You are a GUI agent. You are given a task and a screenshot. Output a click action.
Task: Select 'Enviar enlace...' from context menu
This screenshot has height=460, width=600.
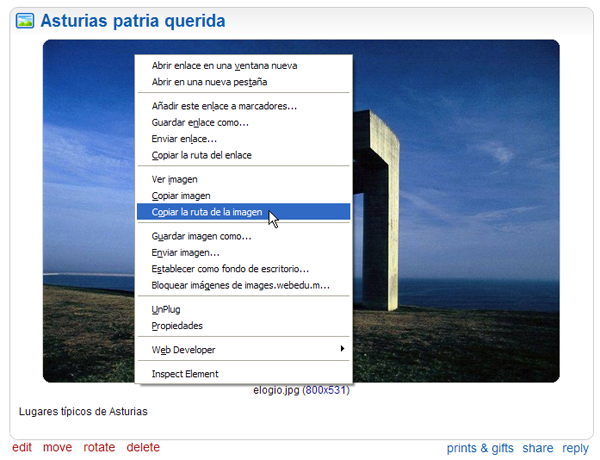click(184, 139)
